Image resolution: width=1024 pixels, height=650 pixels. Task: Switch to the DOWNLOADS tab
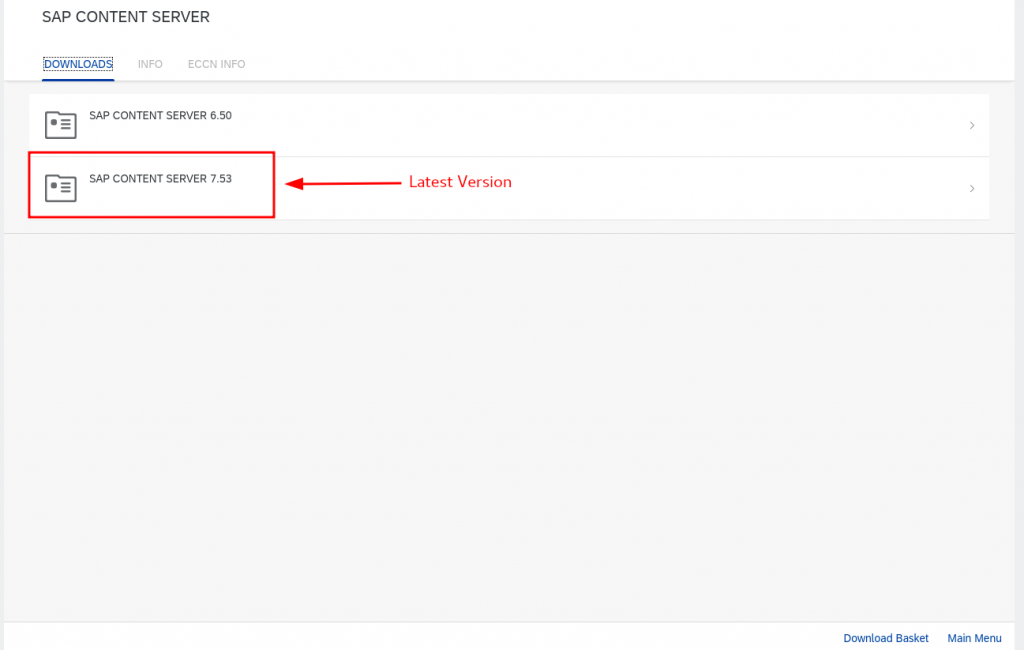(x=78, y=64)
